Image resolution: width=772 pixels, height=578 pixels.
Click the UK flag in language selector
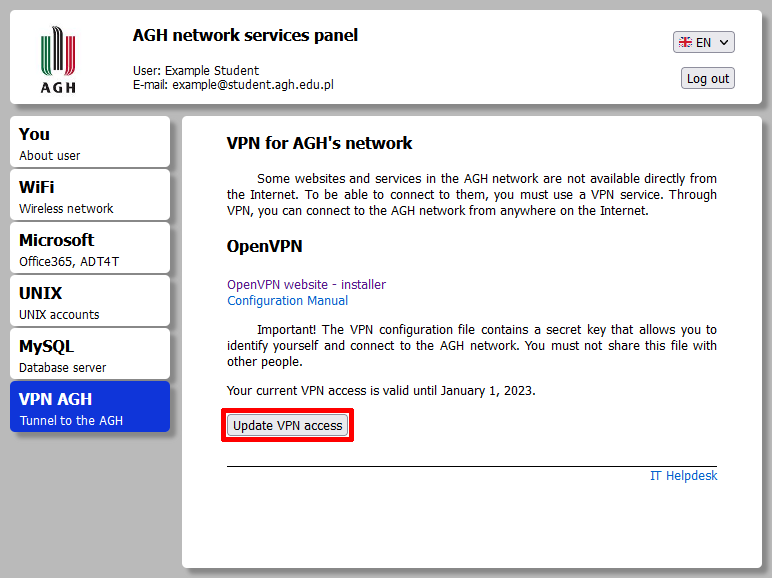pyautogui.click(x=685, y=42)
